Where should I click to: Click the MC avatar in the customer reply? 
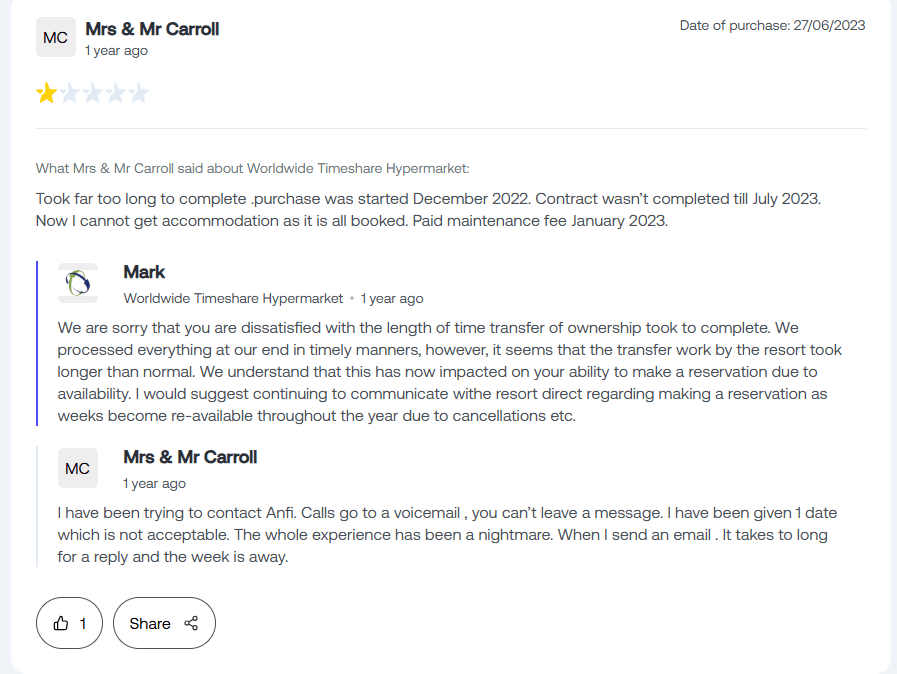(78, 468)
